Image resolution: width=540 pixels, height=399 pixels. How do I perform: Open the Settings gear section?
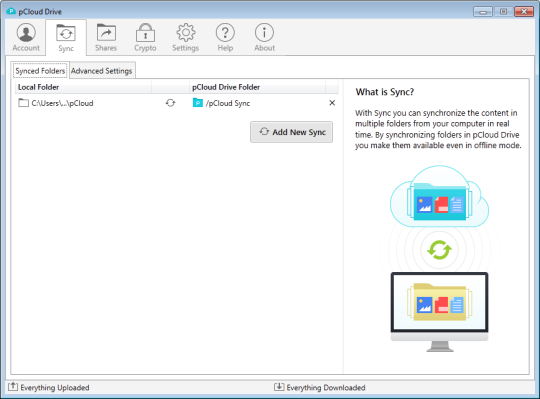pos(186,37)
